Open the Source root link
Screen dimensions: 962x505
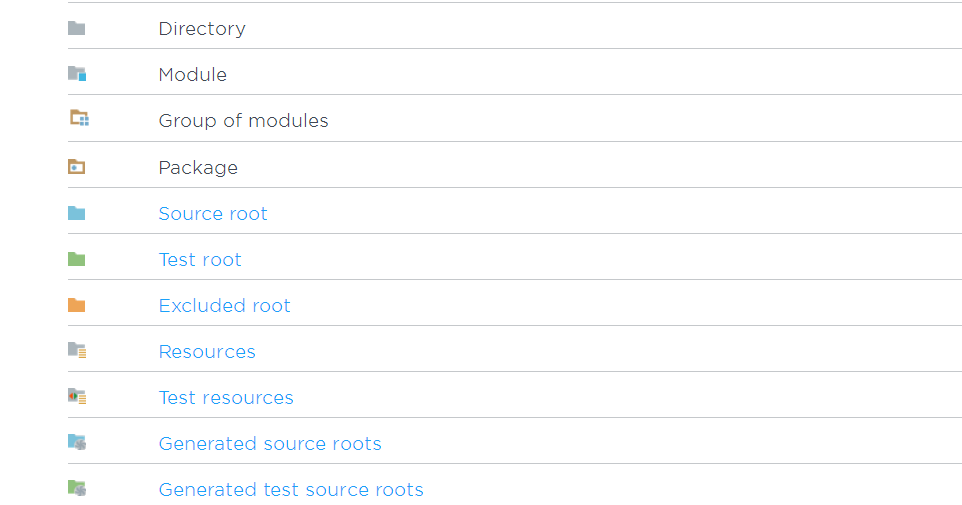pyautogui.click(x=213, y=214)
